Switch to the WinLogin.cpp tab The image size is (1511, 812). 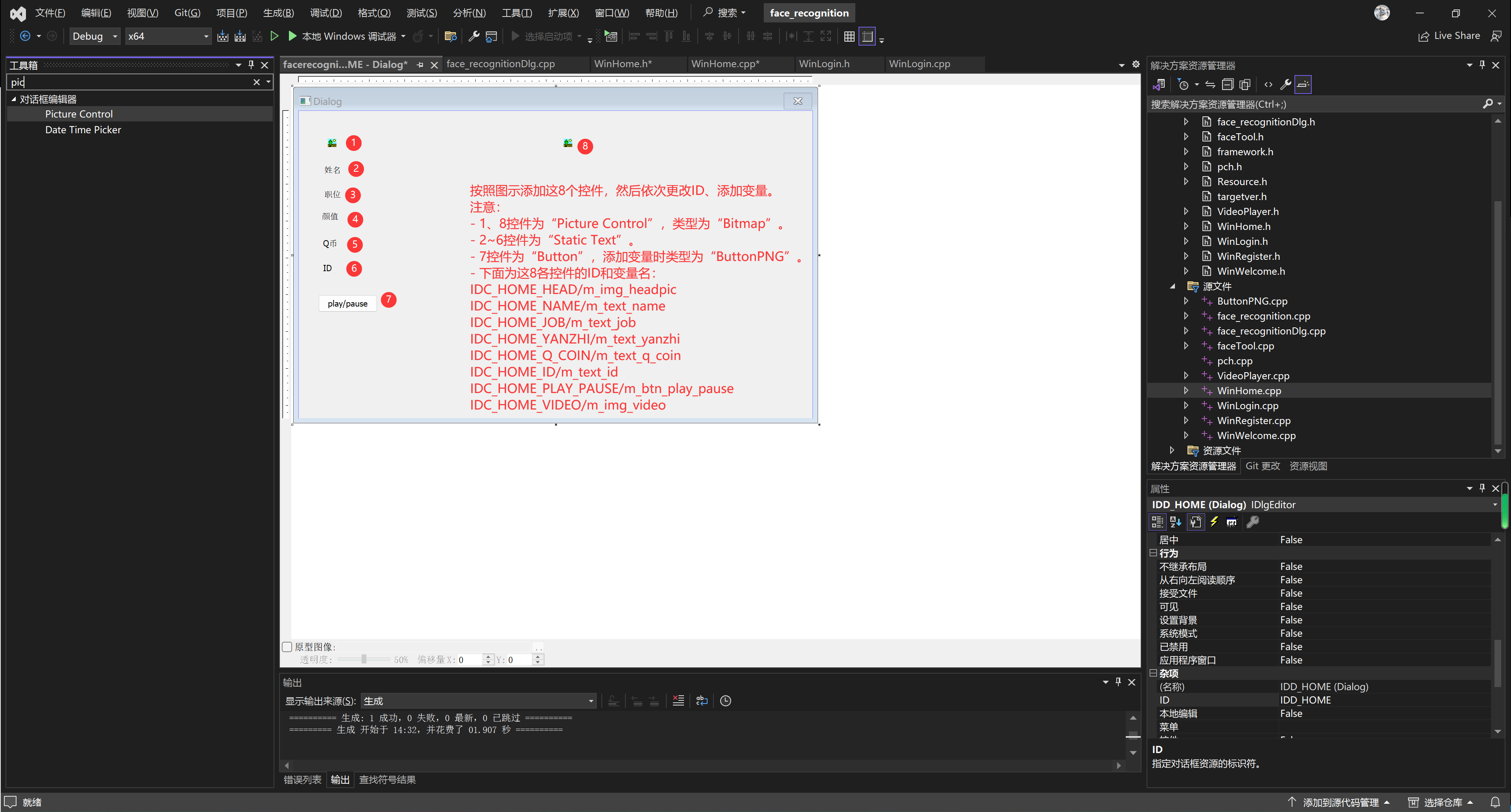pos(919,64)
